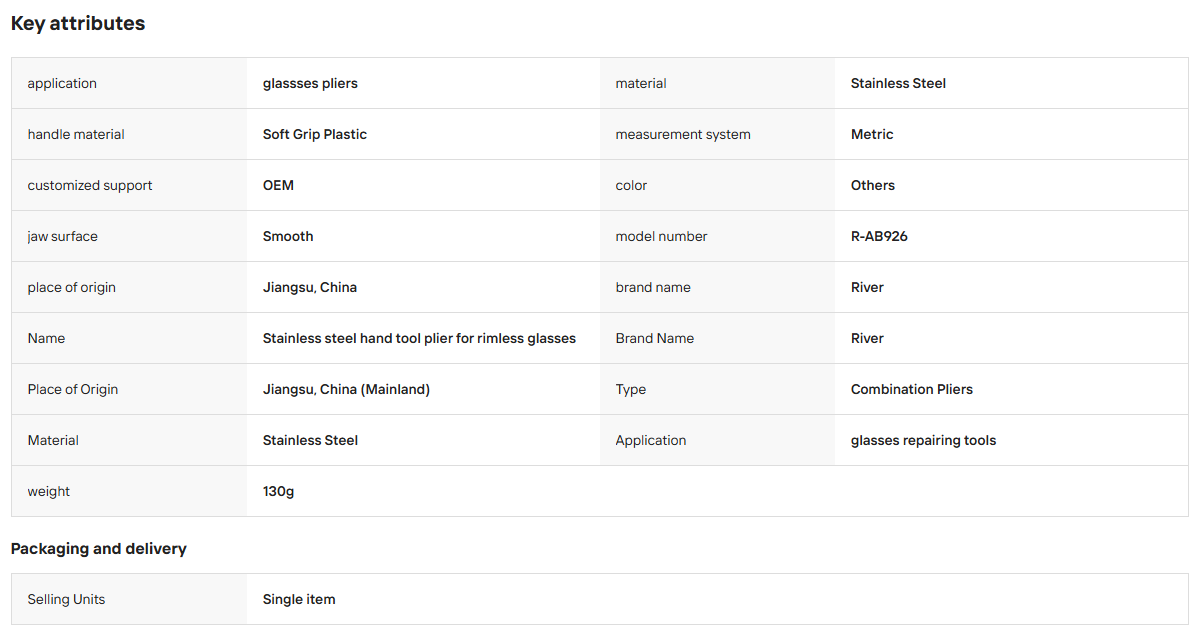This screenshot has width=1196, height=635.
Task: Select the 'Smooth' jaw surface value
Action: coord(288,236)
